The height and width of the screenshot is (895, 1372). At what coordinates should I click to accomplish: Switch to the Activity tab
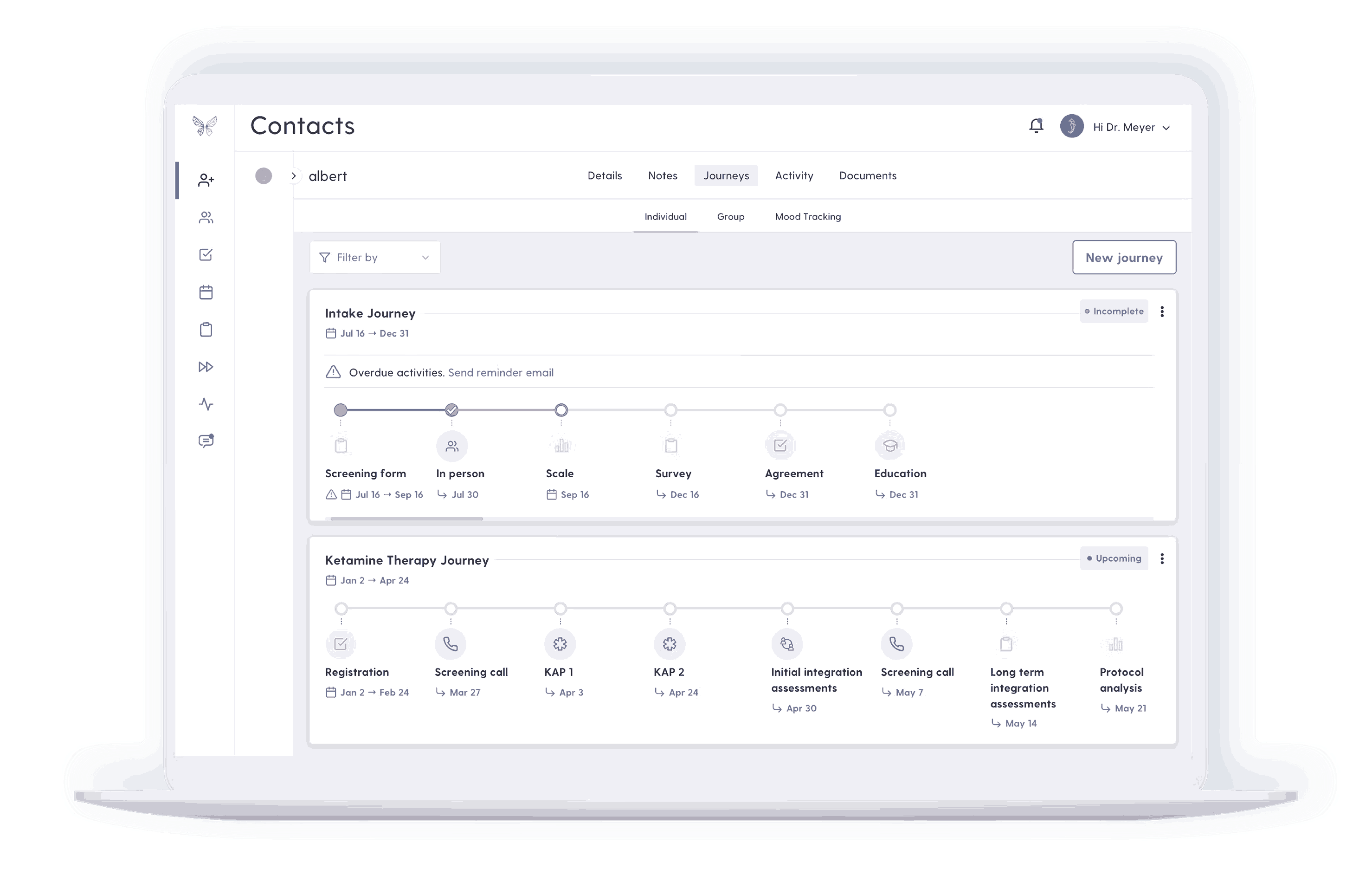793,175
